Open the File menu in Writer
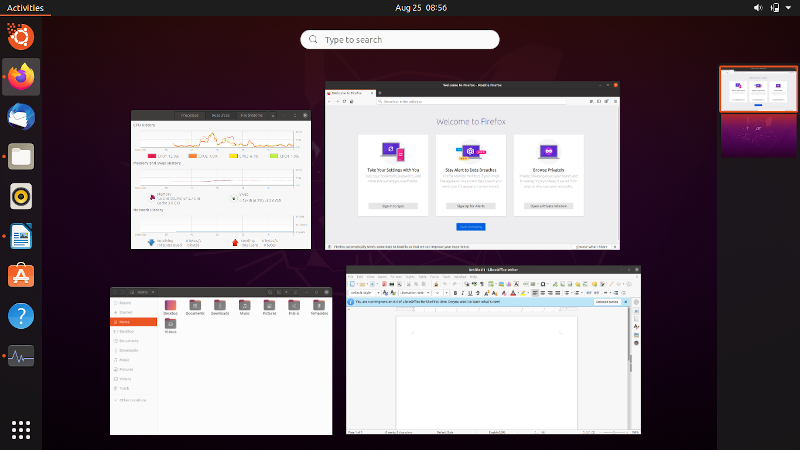The image size is (800, 450). click(351, 277)
